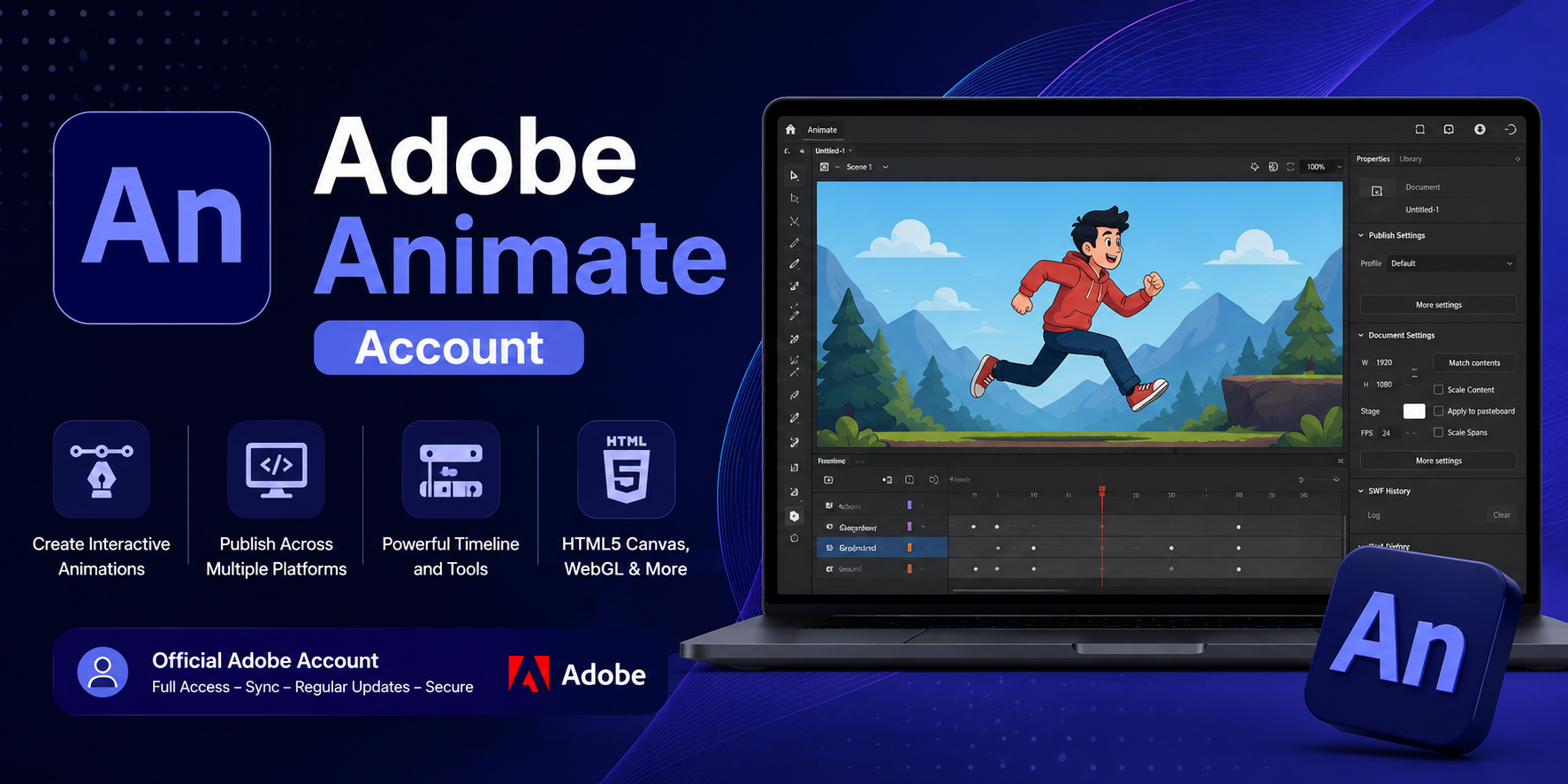Choose the Brush tool under the pencil
The image size is (1568, 784).
[x=794, y=264]
